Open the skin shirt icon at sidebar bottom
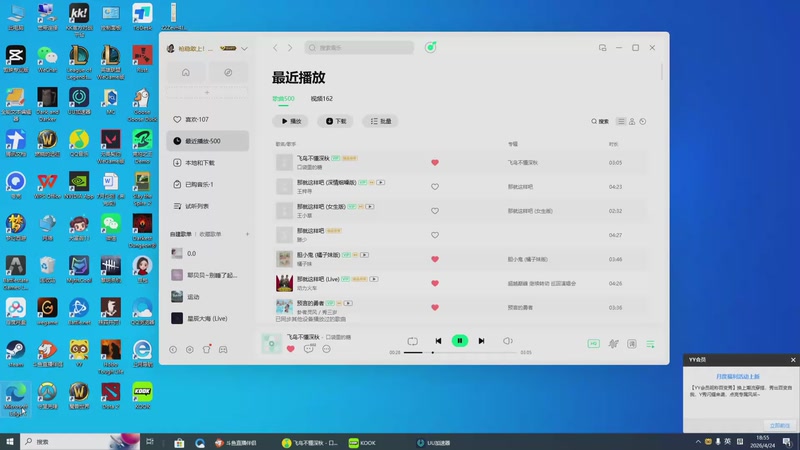 click(207, 349)
